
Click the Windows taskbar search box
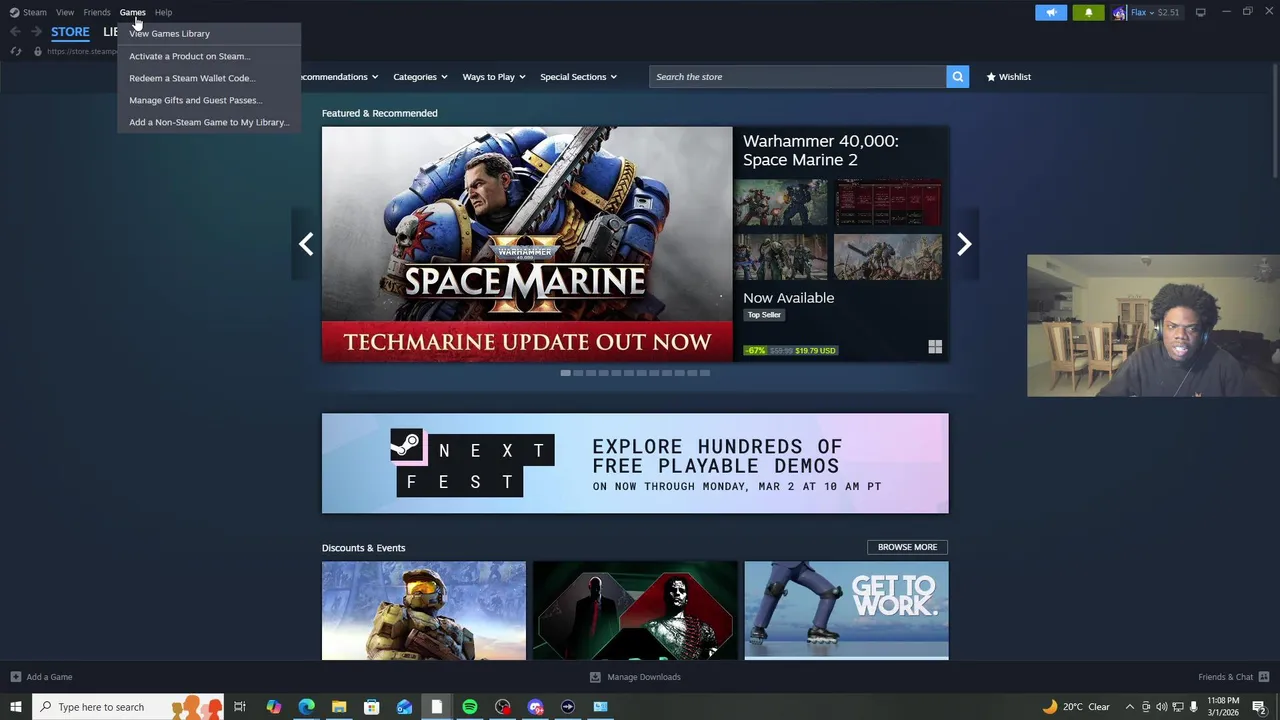pyautogui.click(x=128, y=707)
